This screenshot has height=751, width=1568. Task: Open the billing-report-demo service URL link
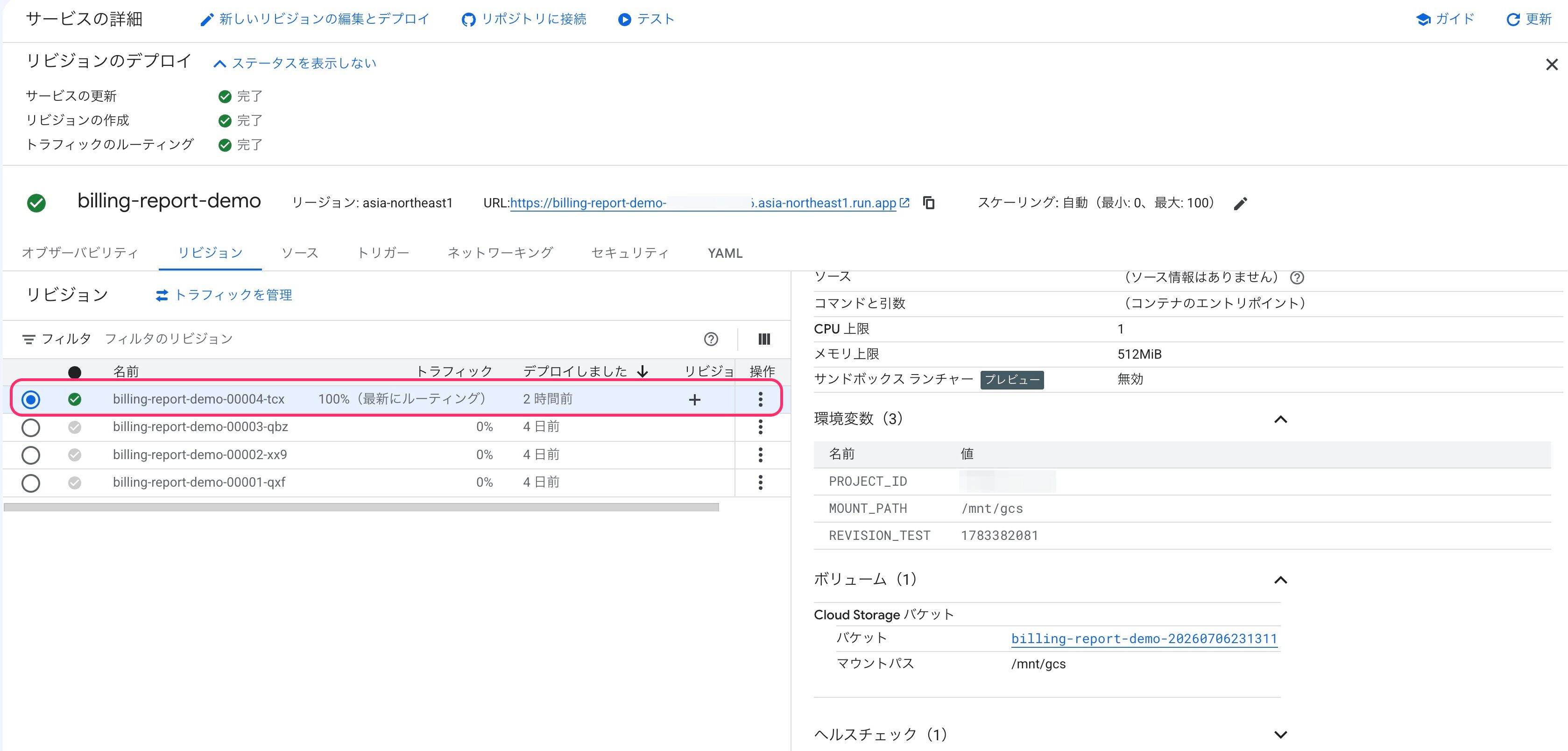pyautogui.click(x=703, y=203)
